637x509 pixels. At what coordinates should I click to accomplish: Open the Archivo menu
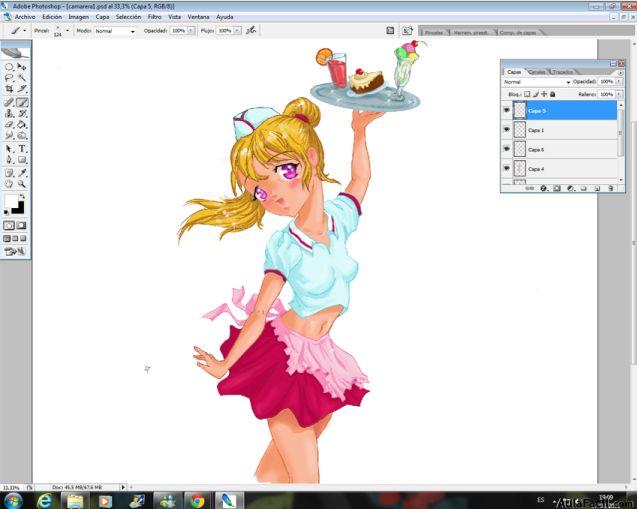click(25, 17)
